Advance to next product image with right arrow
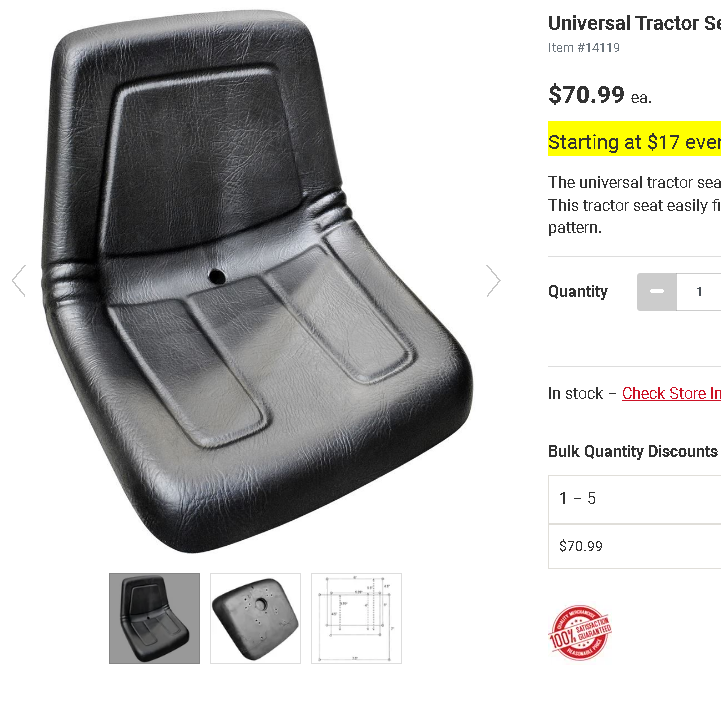This screenshot has height=703, width=721. coord(493,280)
